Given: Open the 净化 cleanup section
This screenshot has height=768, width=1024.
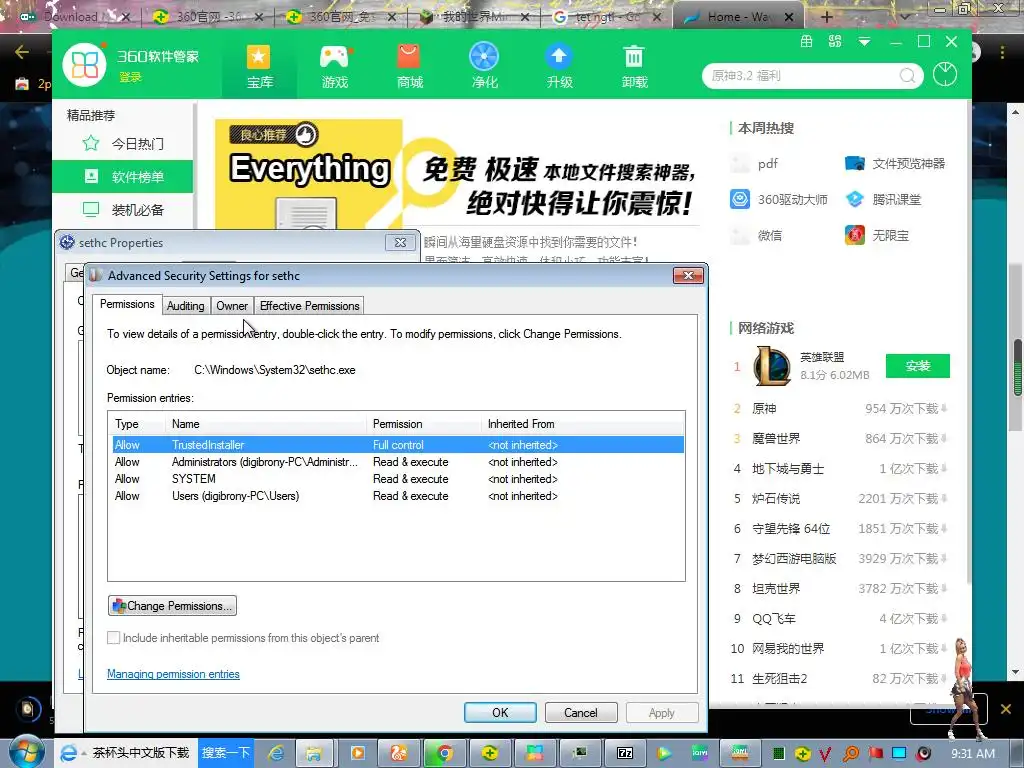Looking at the screenshot, I should pyautogui.click(x=484, y=67).
